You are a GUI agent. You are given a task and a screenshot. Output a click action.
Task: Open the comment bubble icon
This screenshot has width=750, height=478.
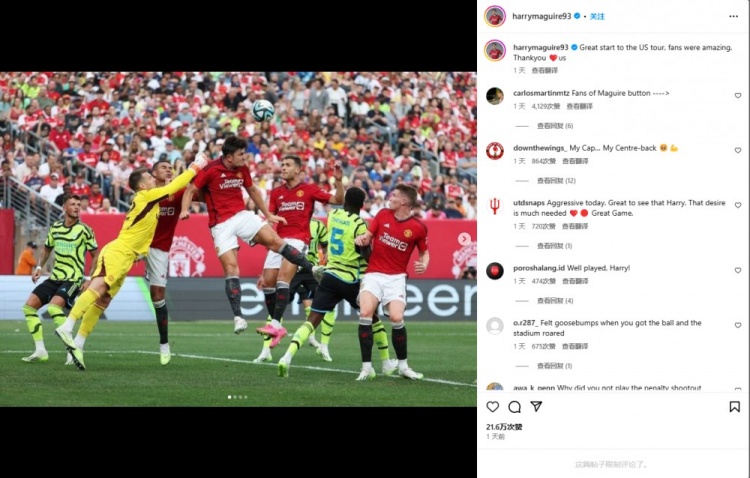(x=515, y=407)
